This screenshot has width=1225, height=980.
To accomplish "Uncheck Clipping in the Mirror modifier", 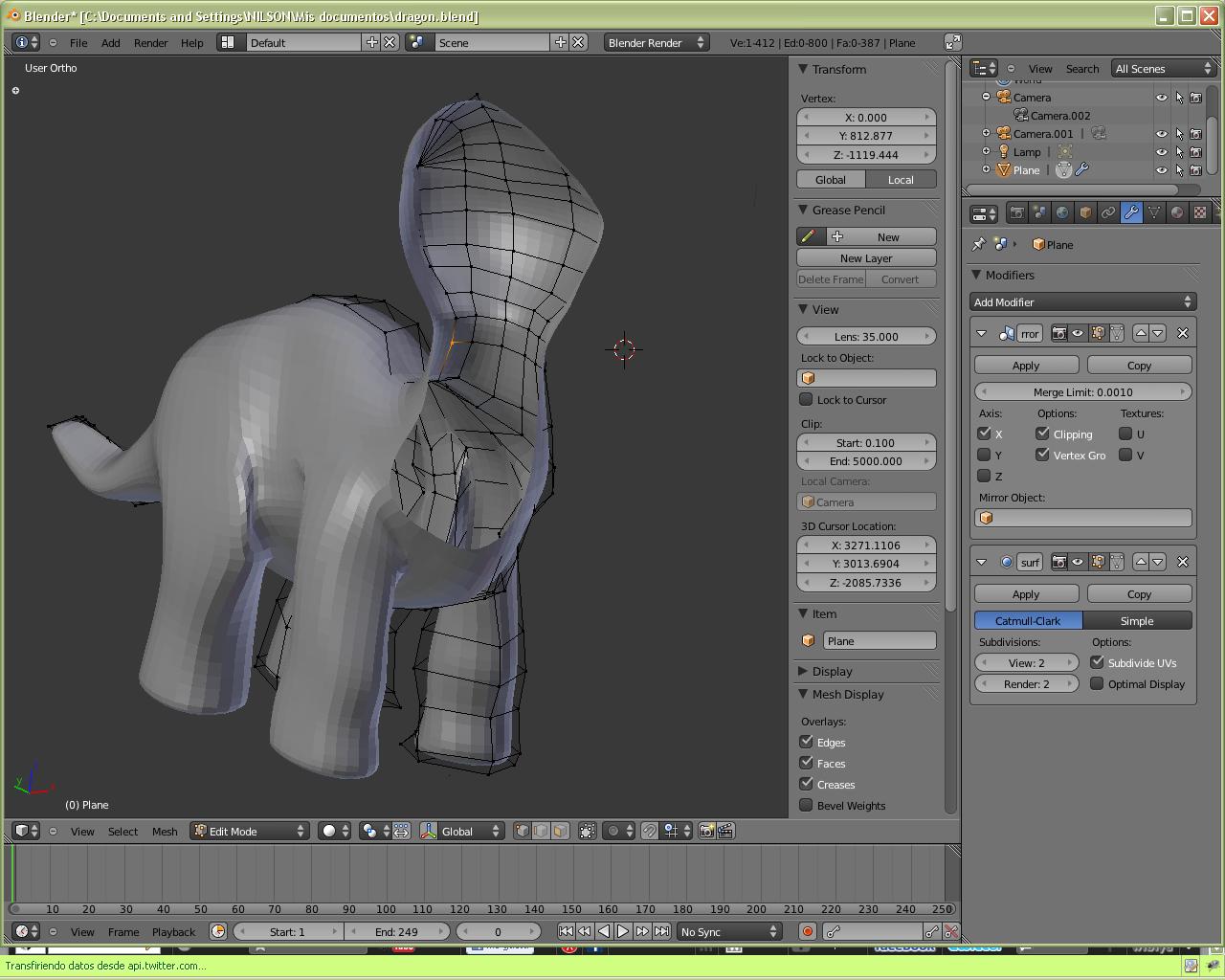I will (1043, 434).
